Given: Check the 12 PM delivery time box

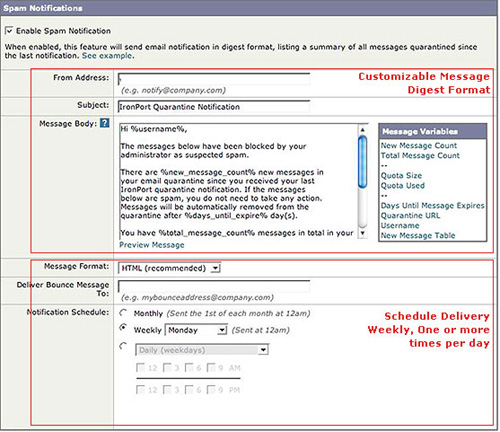Looking at the screenshot, I should pos(140,390).
